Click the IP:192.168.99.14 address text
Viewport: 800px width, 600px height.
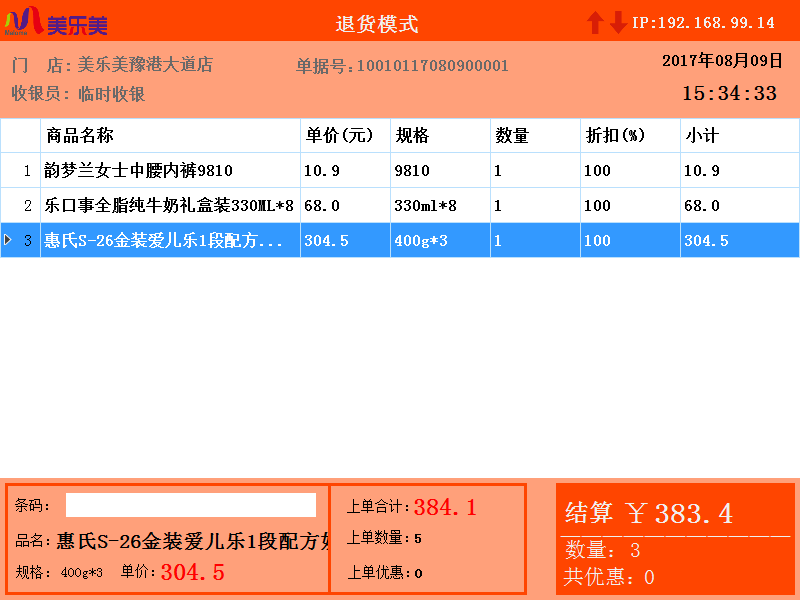703,23
